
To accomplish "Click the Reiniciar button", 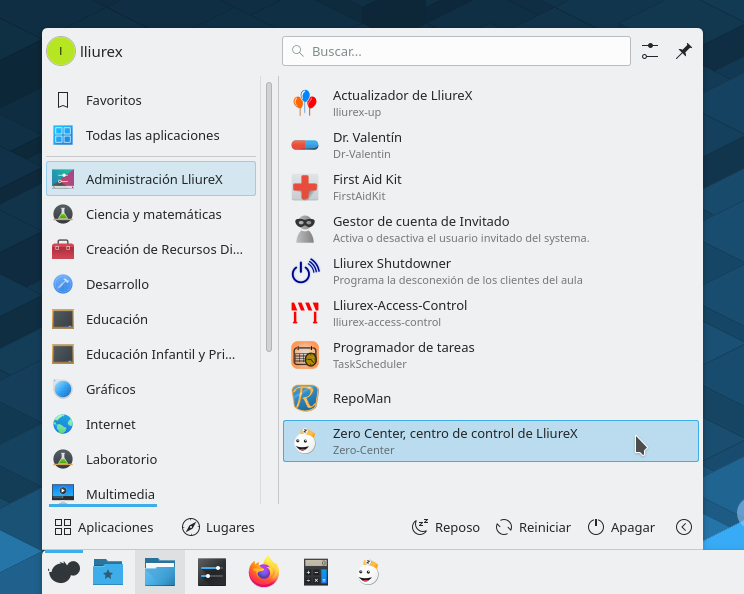I will click(533, 527).
